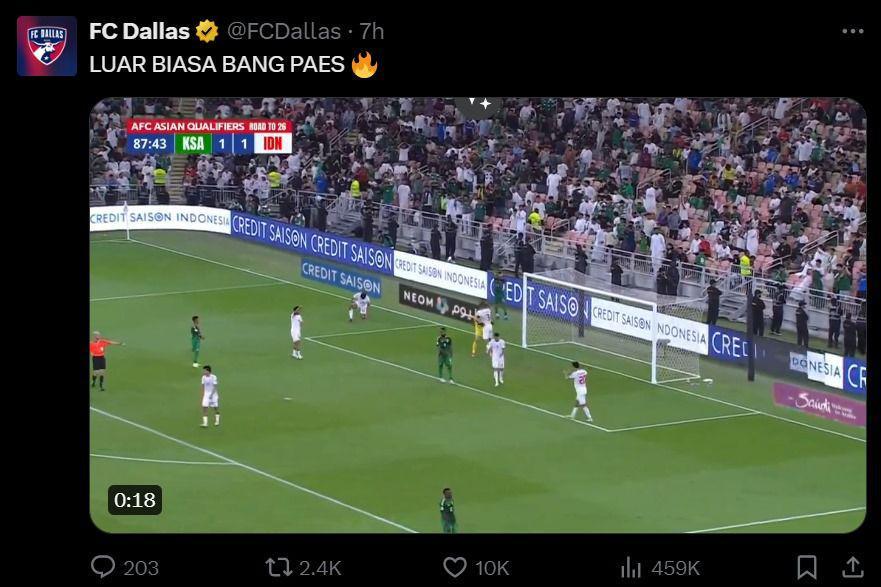Open the three-dot more options menu
Viewport: 881px width, 587px height.
tap(852, 31)
